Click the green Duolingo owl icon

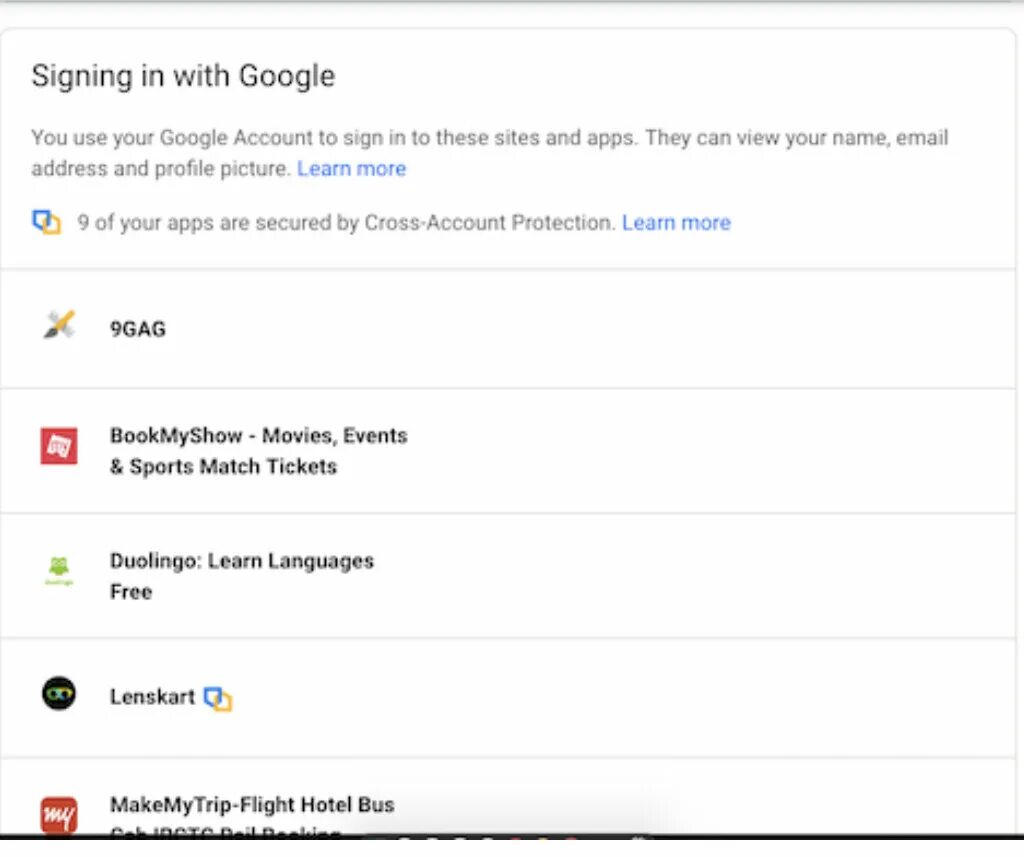point(59,571)
